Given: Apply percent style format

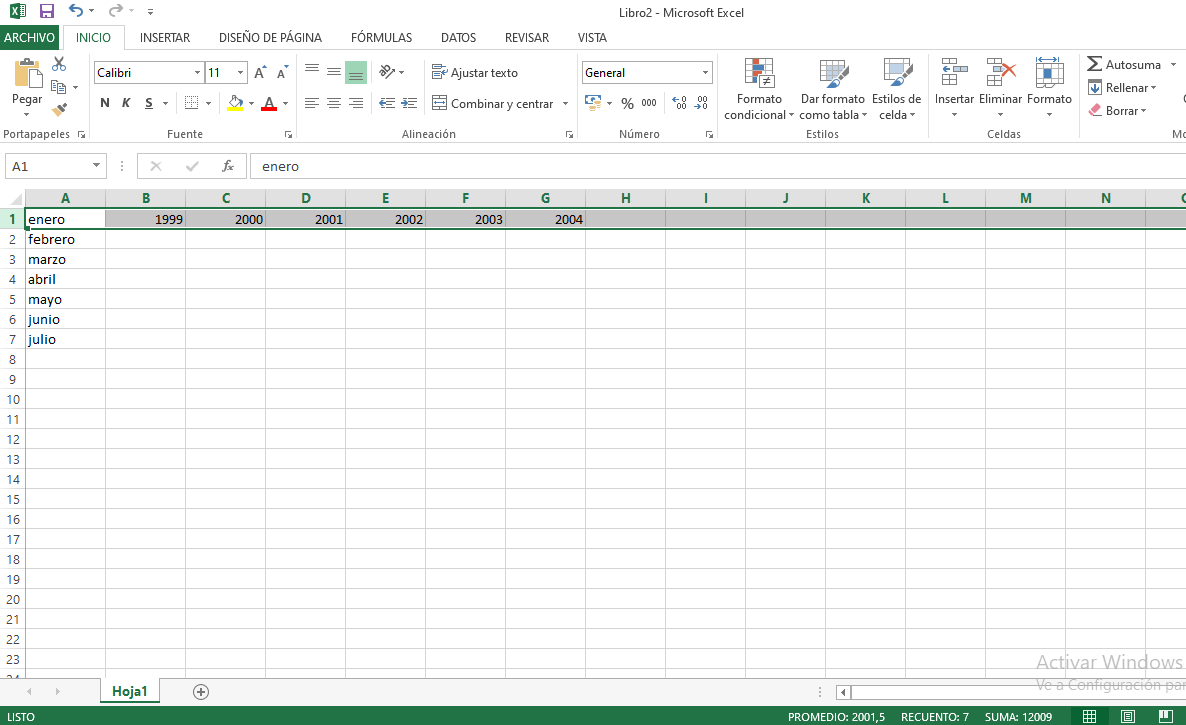Looking at the screenshot, I should point(627,103).
